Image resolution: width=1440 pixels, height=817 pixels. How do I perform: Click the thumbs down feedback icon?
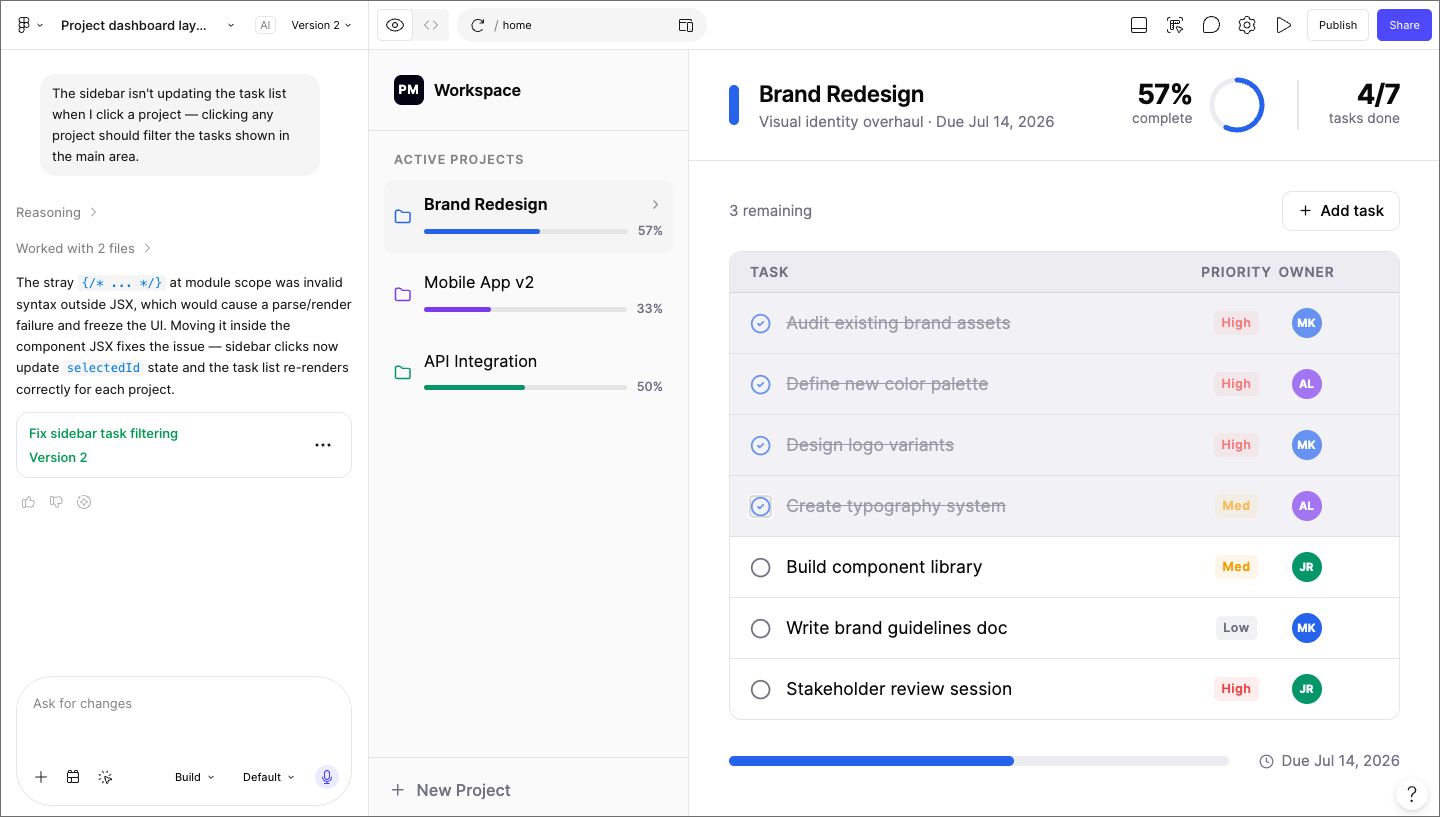point(56,502)
